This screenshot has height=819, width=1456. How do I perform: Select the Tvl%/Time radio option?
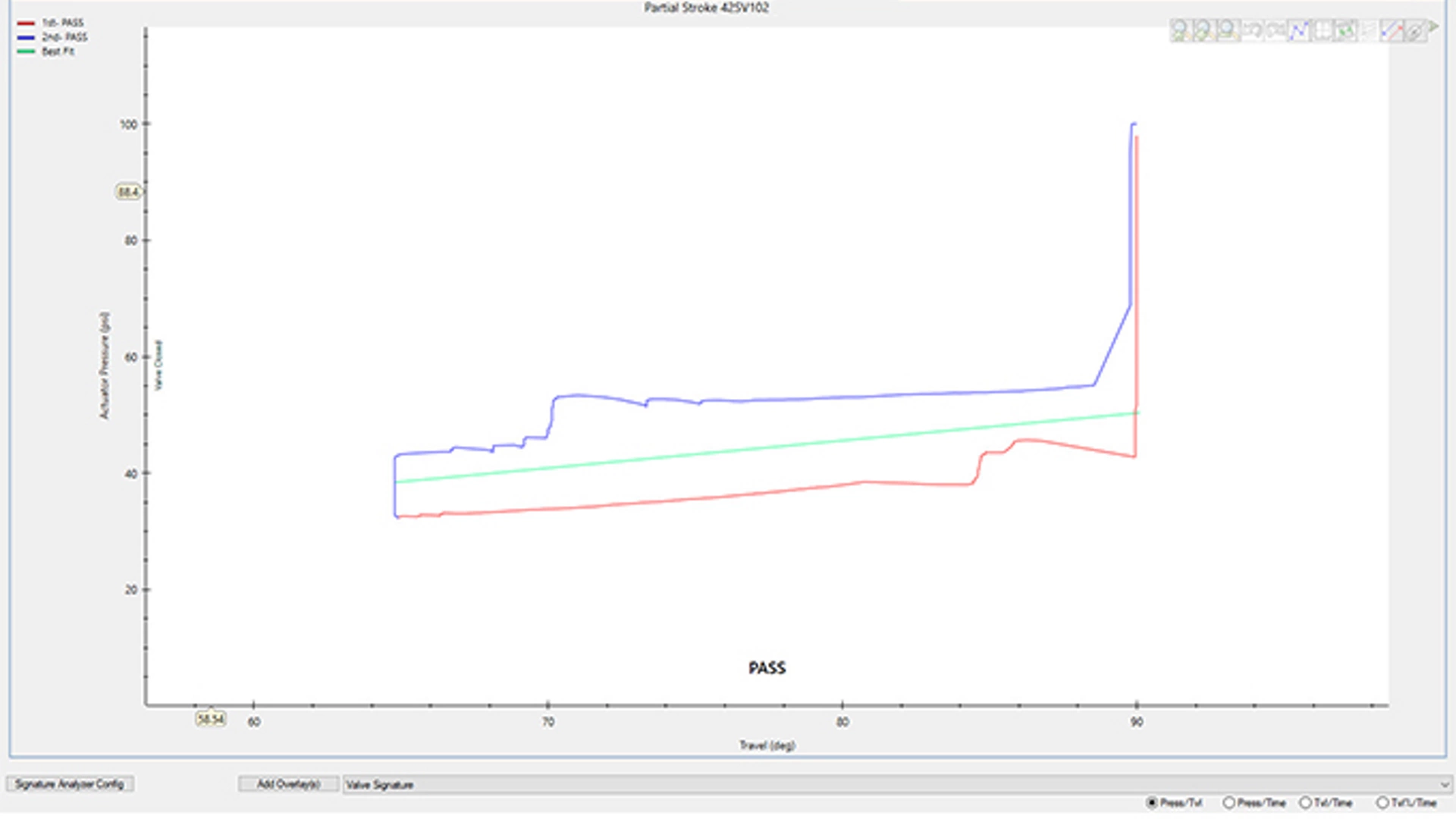(1382, 802)
